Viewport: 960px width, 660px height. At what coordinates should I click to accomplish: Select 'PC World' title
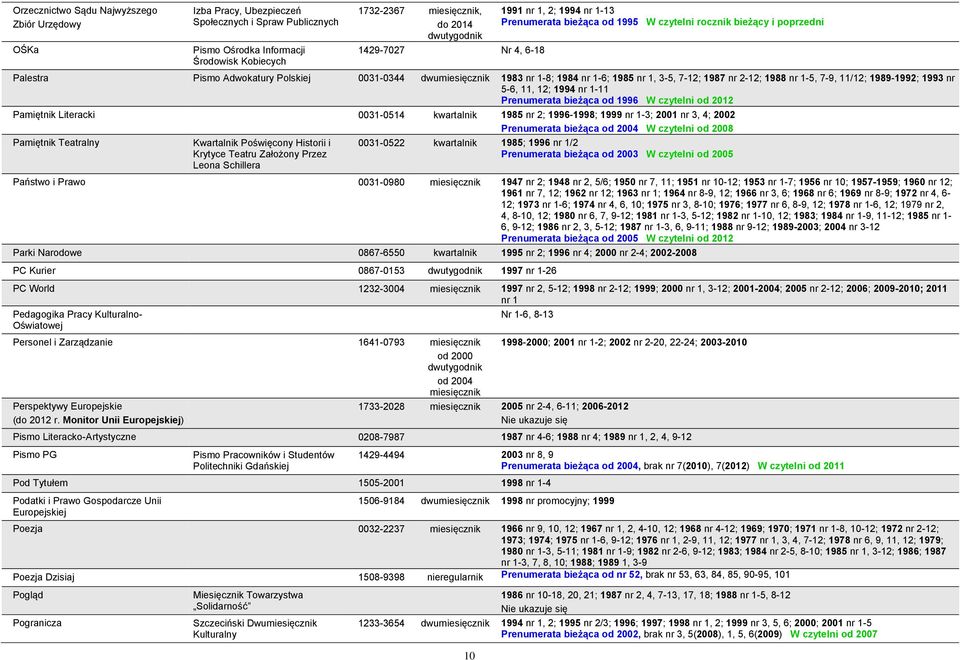click(34, 289)
